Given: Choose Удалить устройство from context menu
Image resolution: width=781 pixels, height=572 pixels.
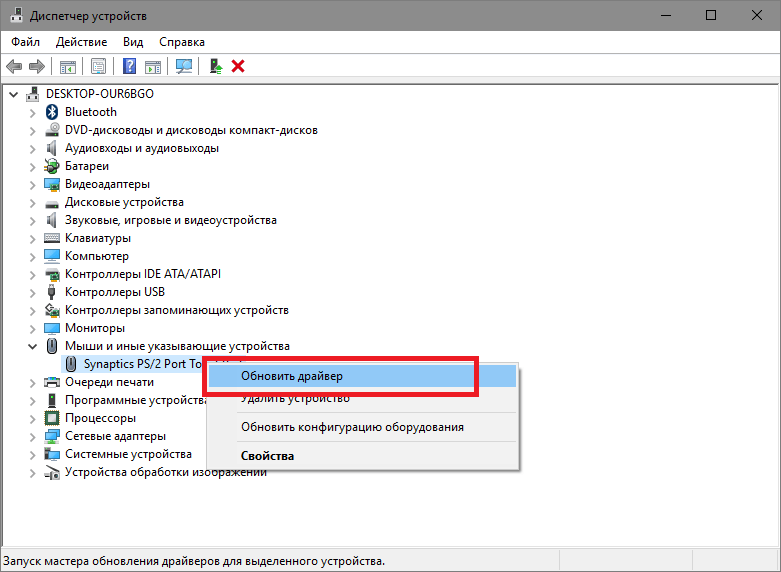Looking at the screenshot, I should 362,398.
